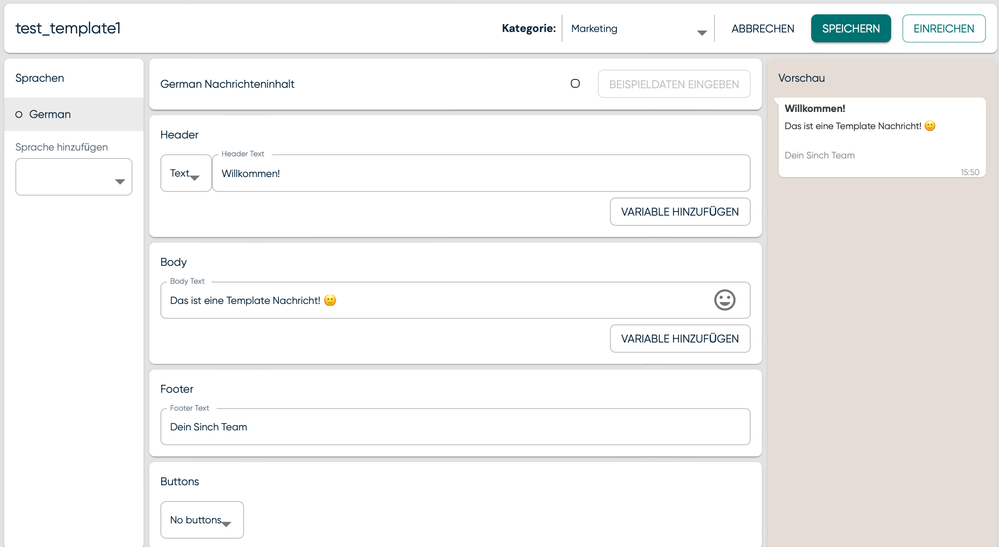999x547 pixels.
Task: Click the Footer Text input field
Action: pos(455,427)
